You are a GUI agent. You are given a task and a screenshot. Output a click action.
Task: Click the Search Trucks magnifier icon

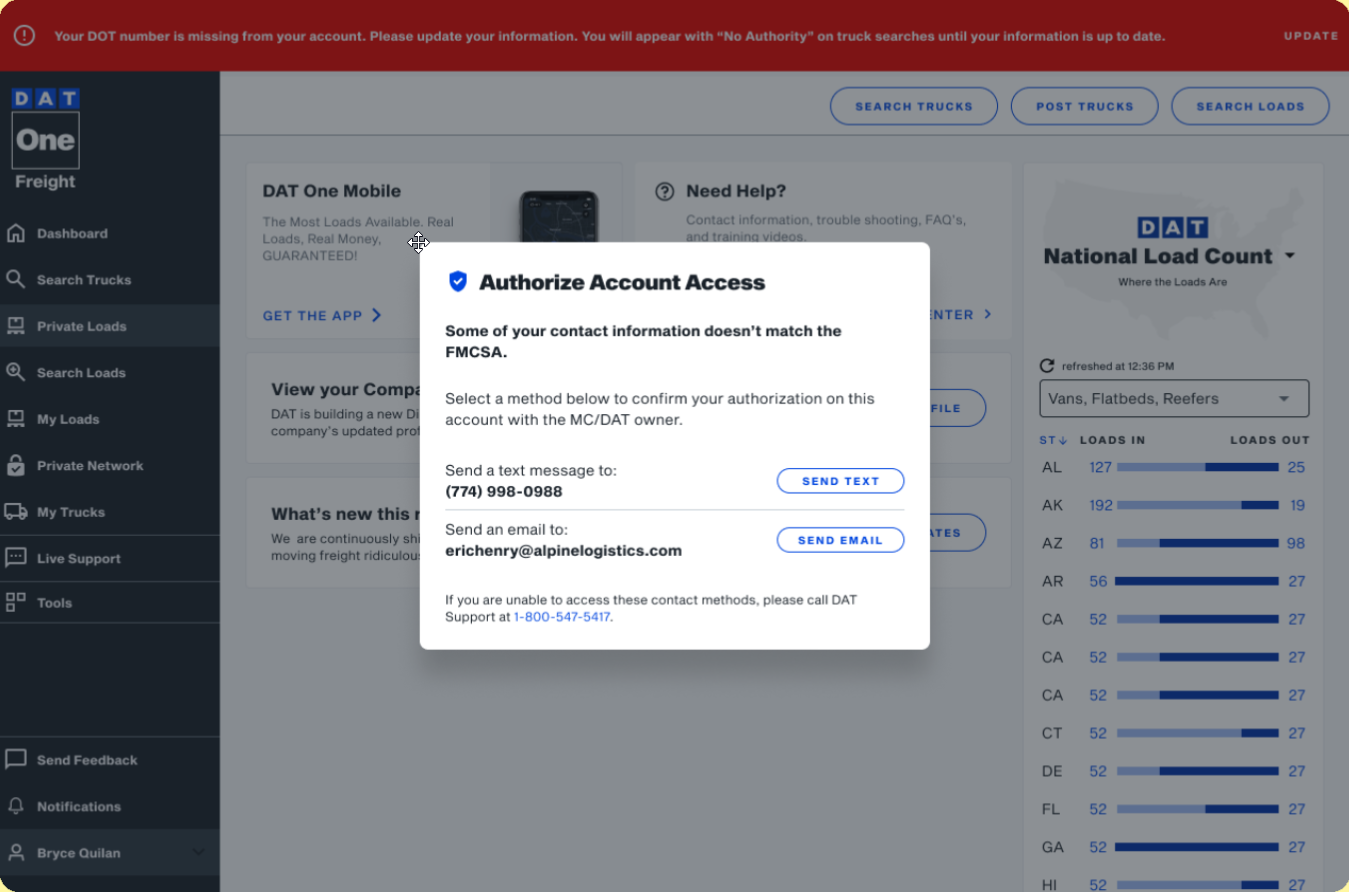[x=15, y=279]
